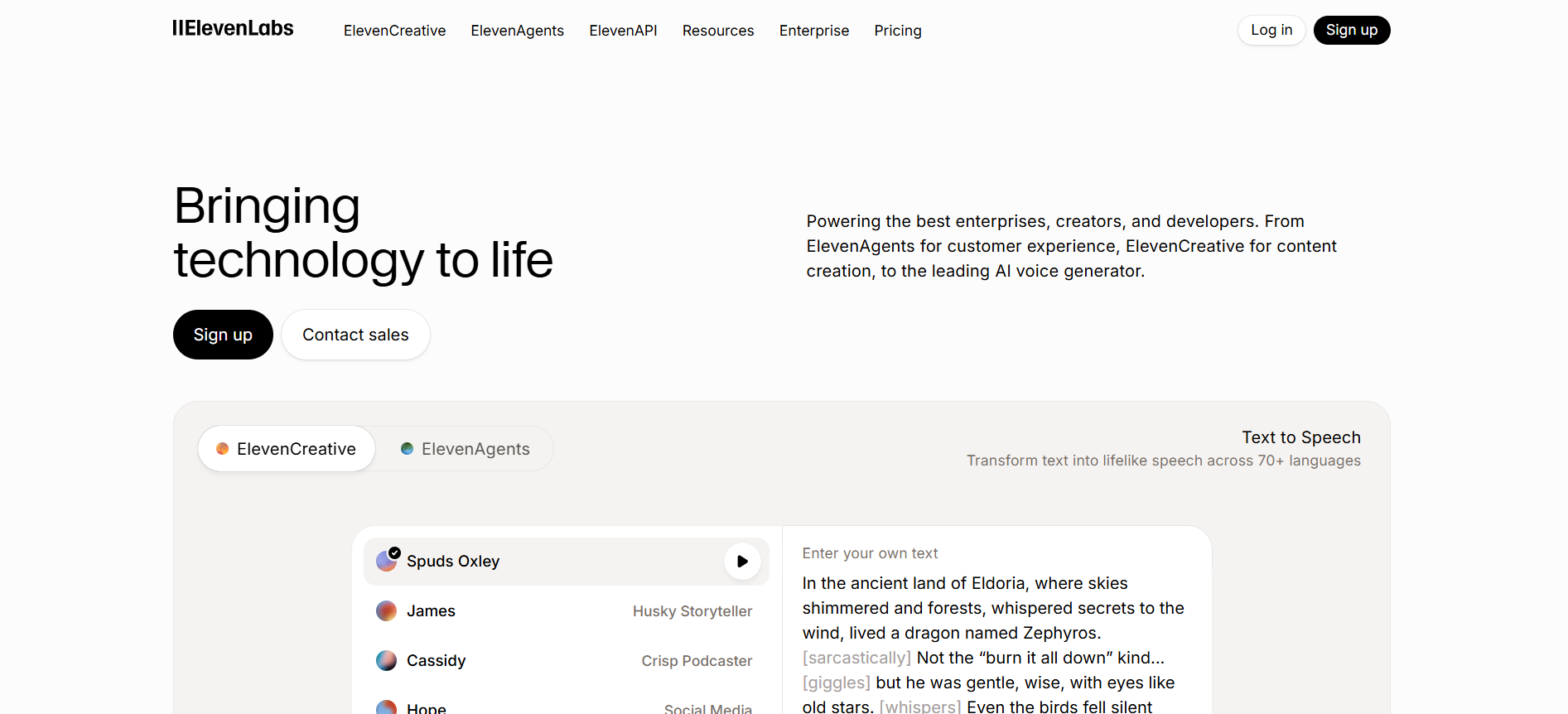Expand the ElevenAgents navigation menu
Screen dimensions: 1568x714
click(517, 31)
